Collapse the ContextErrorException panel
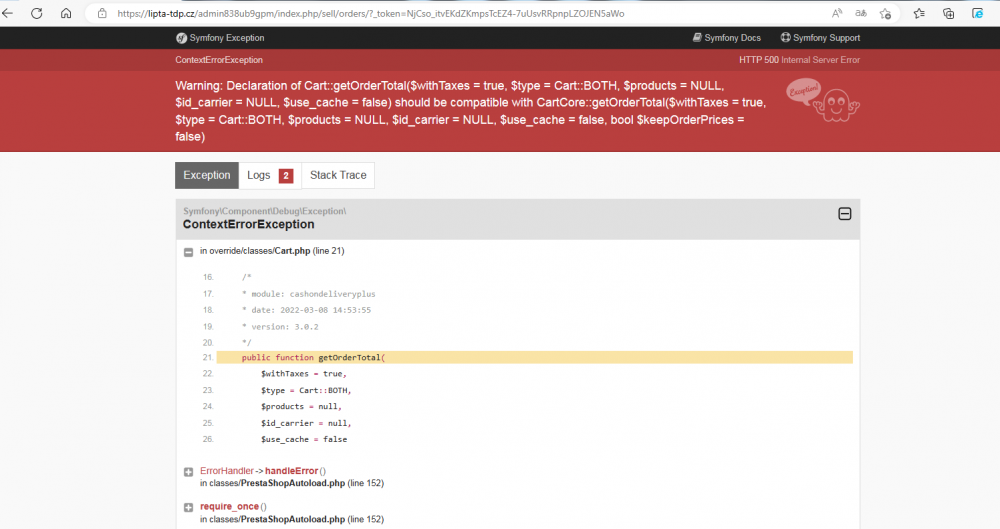Viewport: 1000px width, 529px height. pyautogui.click(x=844, y=214)
